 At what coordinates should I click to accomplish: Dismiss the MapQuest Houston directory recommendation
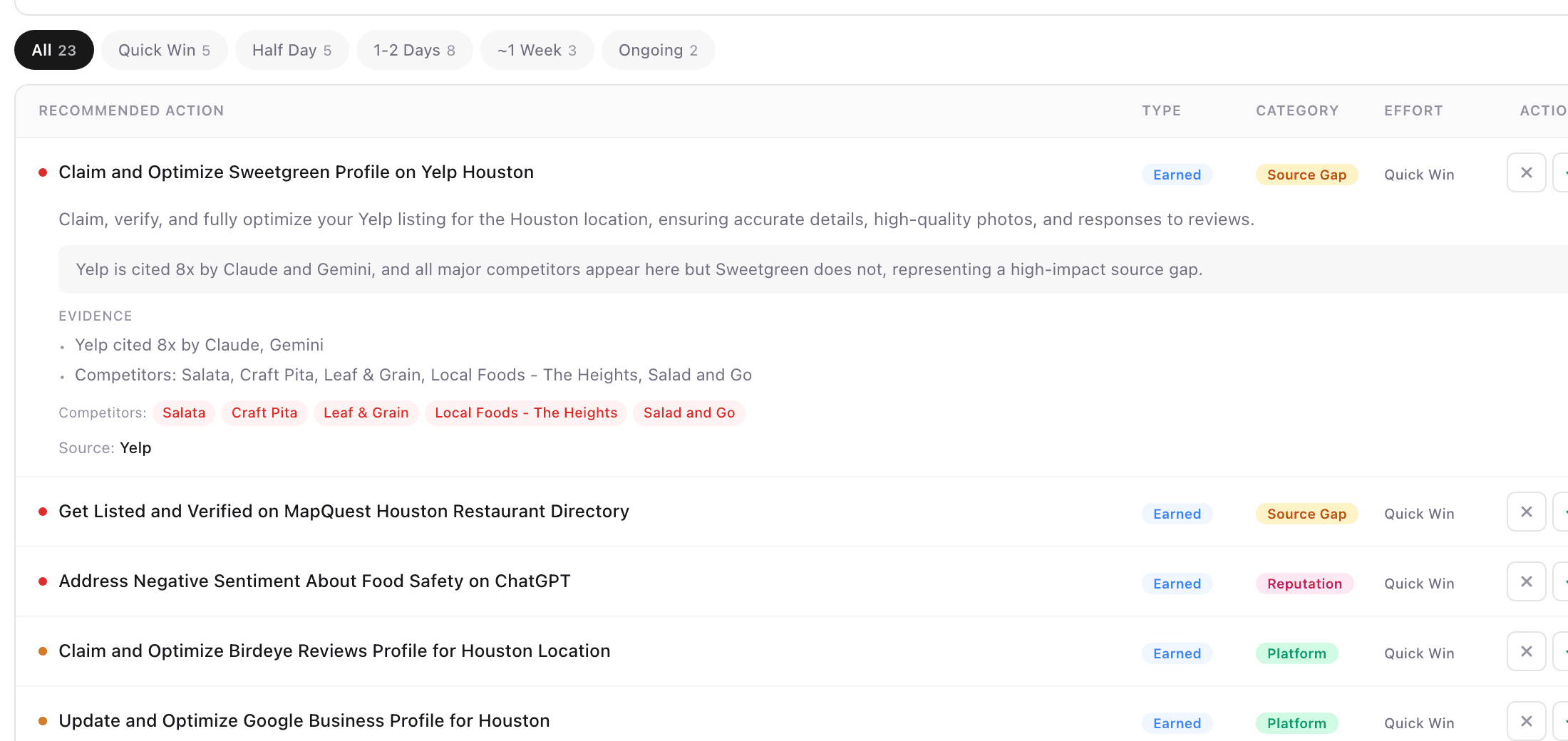(1526, 512)
